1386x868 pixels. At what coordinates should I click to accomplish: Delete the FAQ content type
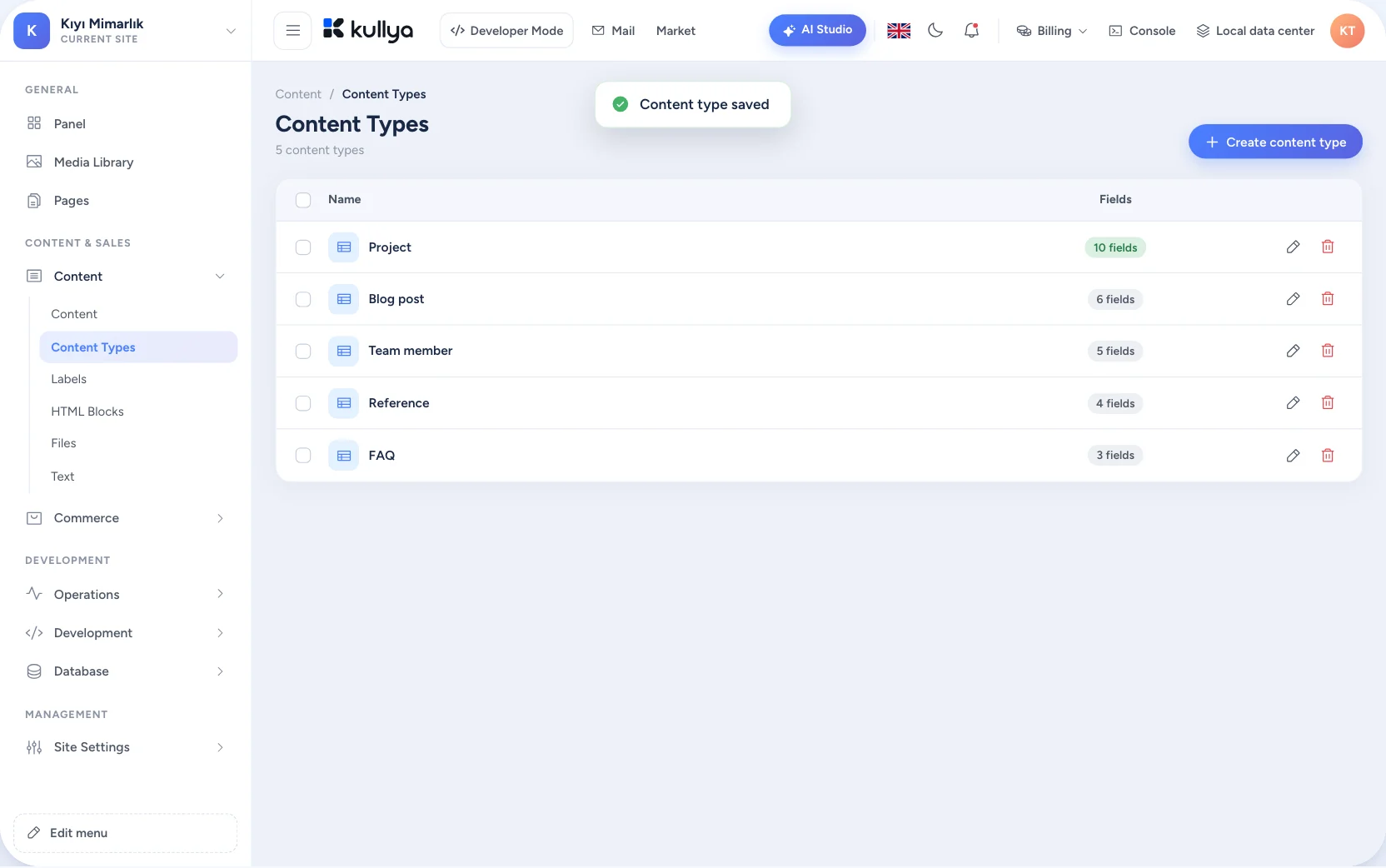pyautogui.click(x=1328, y=456)
